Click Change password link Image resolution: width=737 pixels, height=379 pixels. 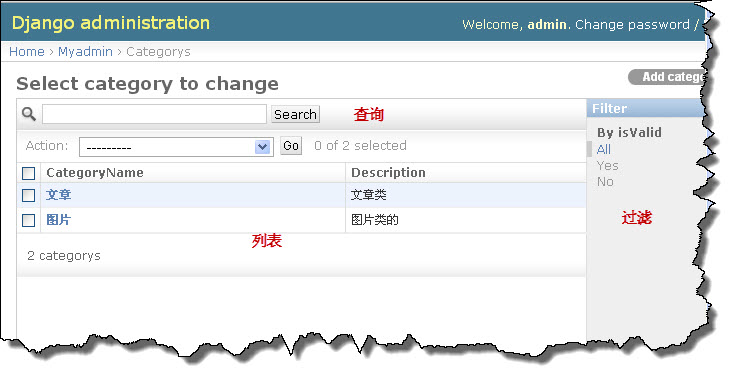[x=632, y=24]
